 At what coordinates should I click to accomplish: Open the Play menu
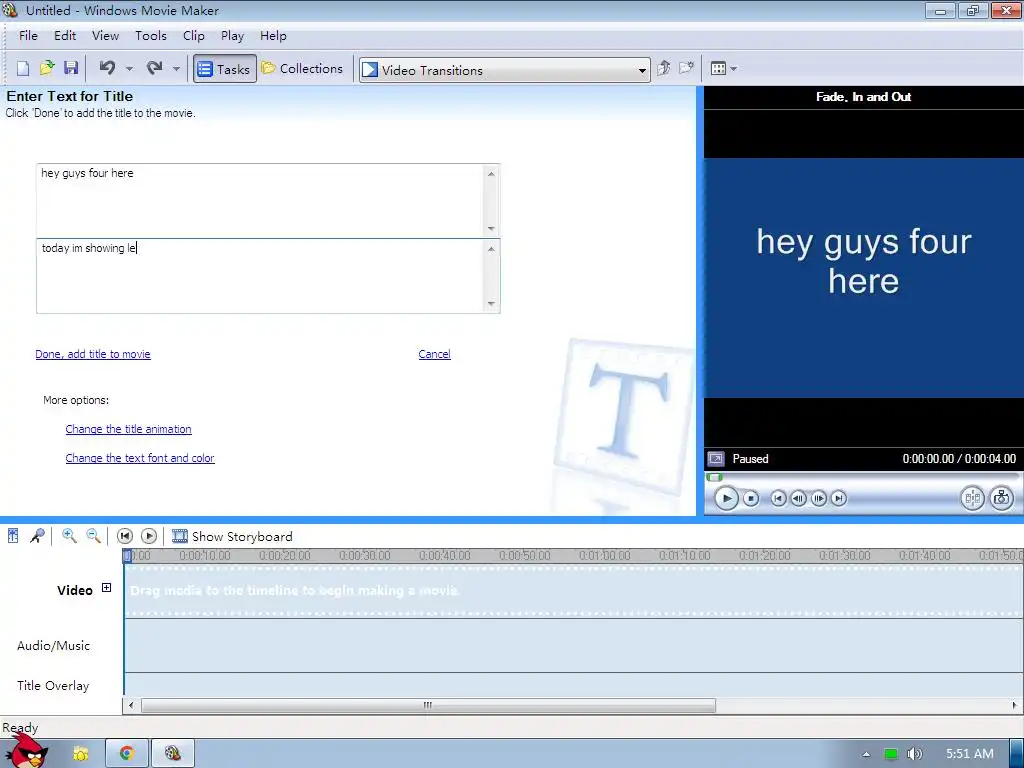(x=232, y=36)
